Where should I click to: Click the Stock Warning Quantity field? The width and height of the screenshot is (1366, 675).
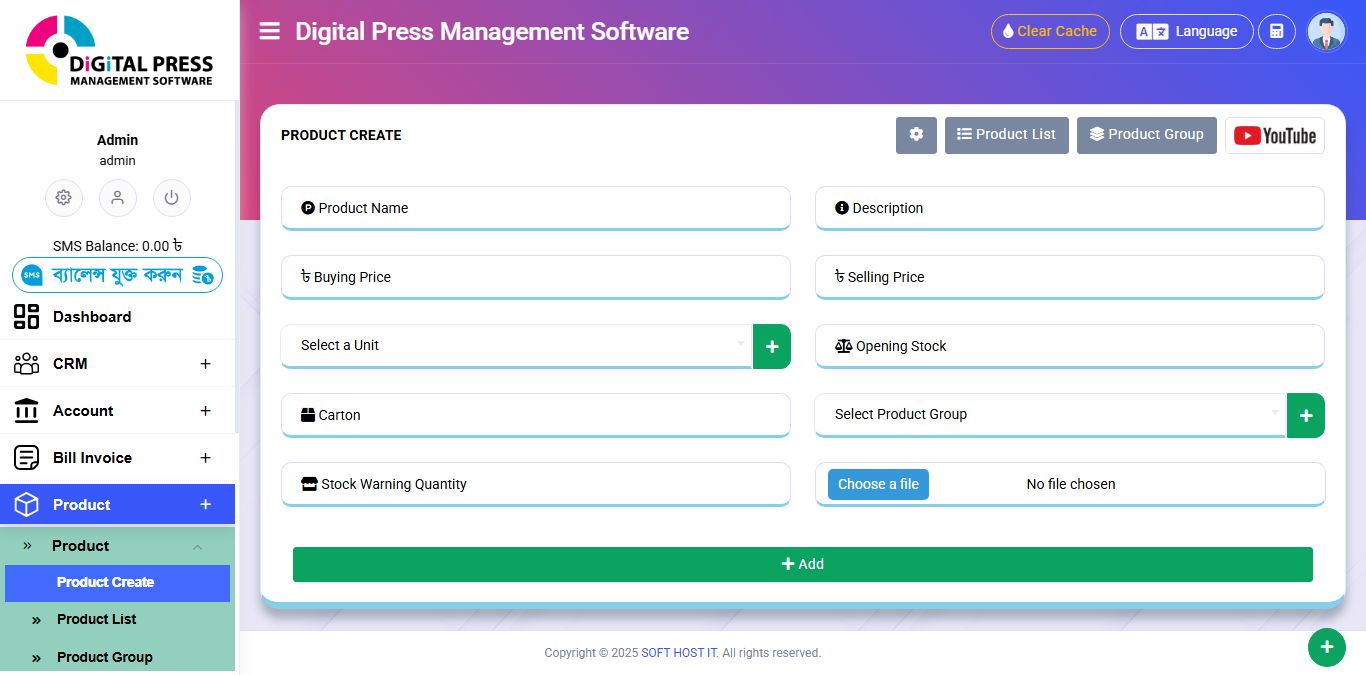[536, 484]
